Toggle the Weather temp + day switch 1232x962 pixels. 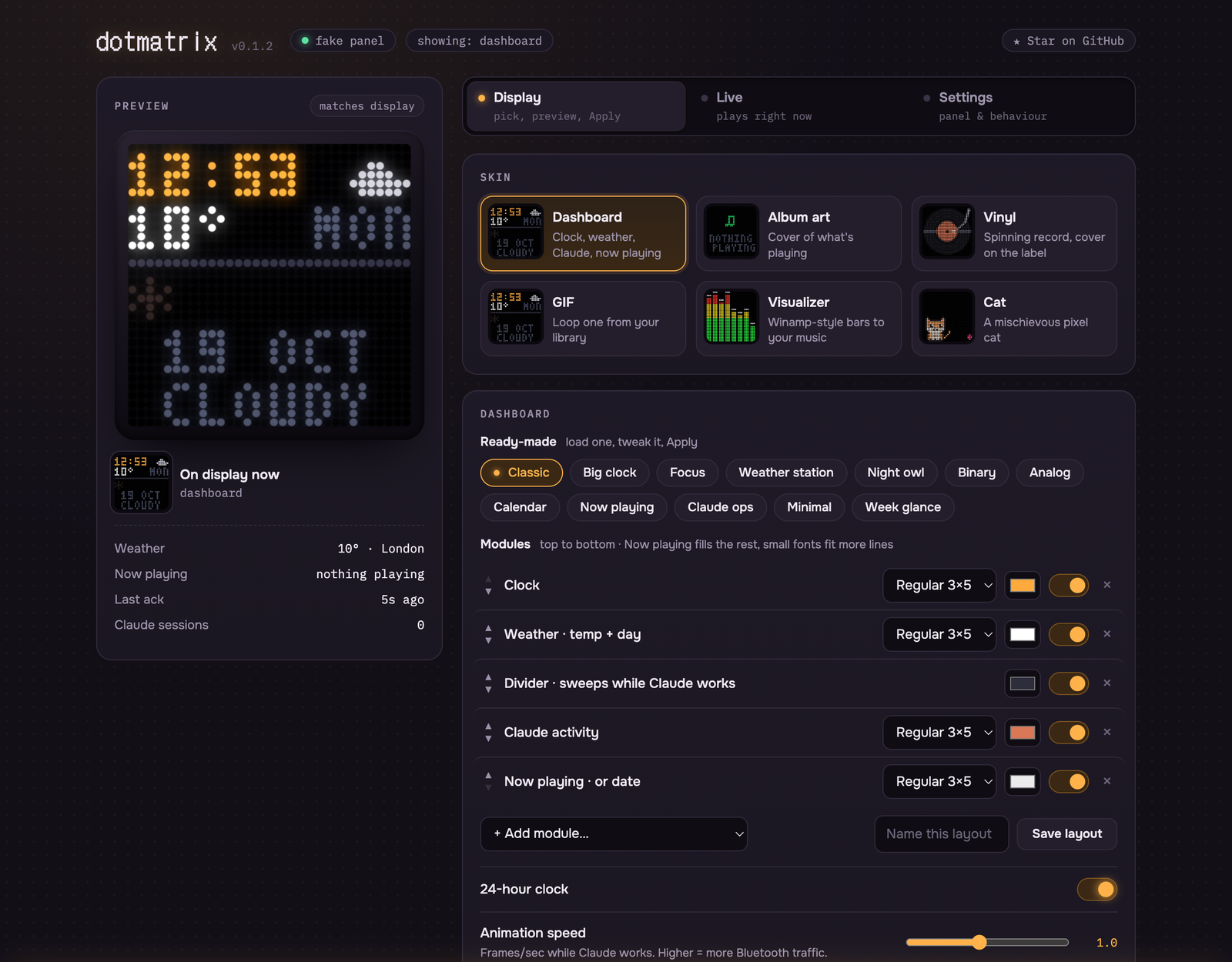click(x=1069, y=634)
